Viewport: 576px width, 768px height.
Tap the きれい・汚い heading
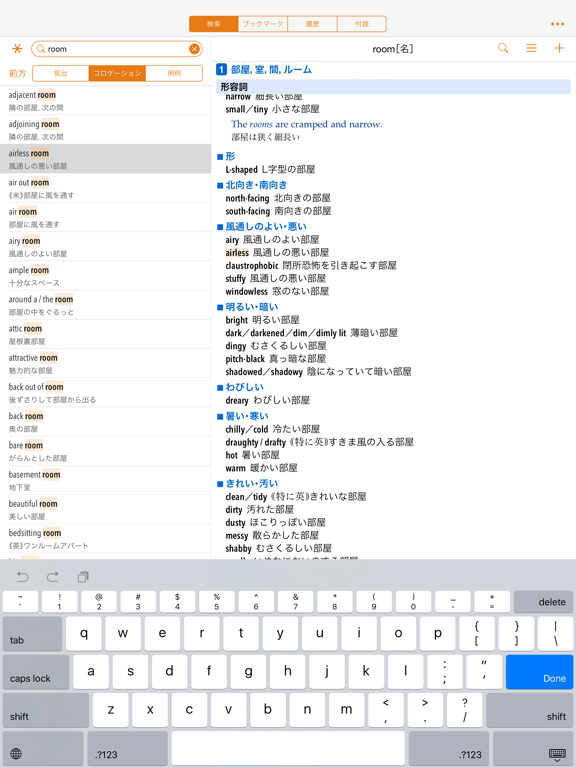point(251,483)
